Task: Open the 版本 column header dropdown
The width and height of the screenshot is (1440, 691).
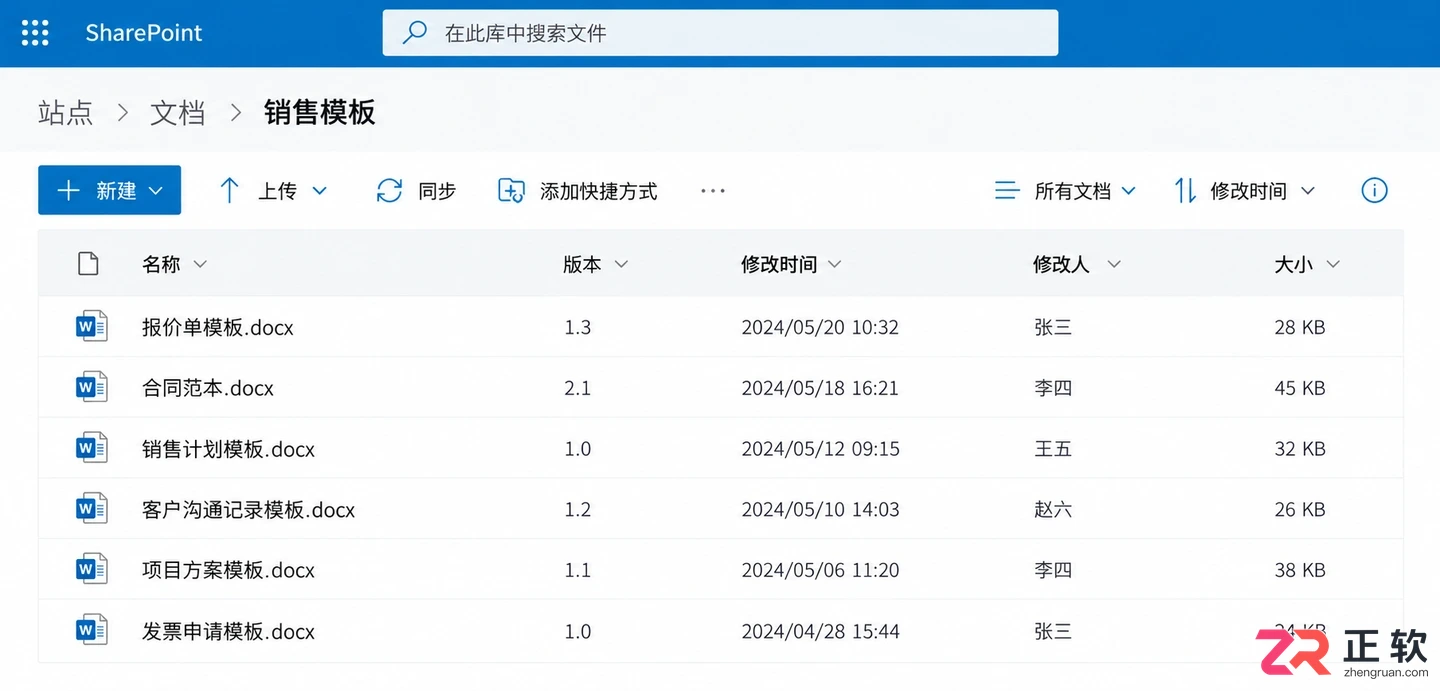Action: coord(621,264)
